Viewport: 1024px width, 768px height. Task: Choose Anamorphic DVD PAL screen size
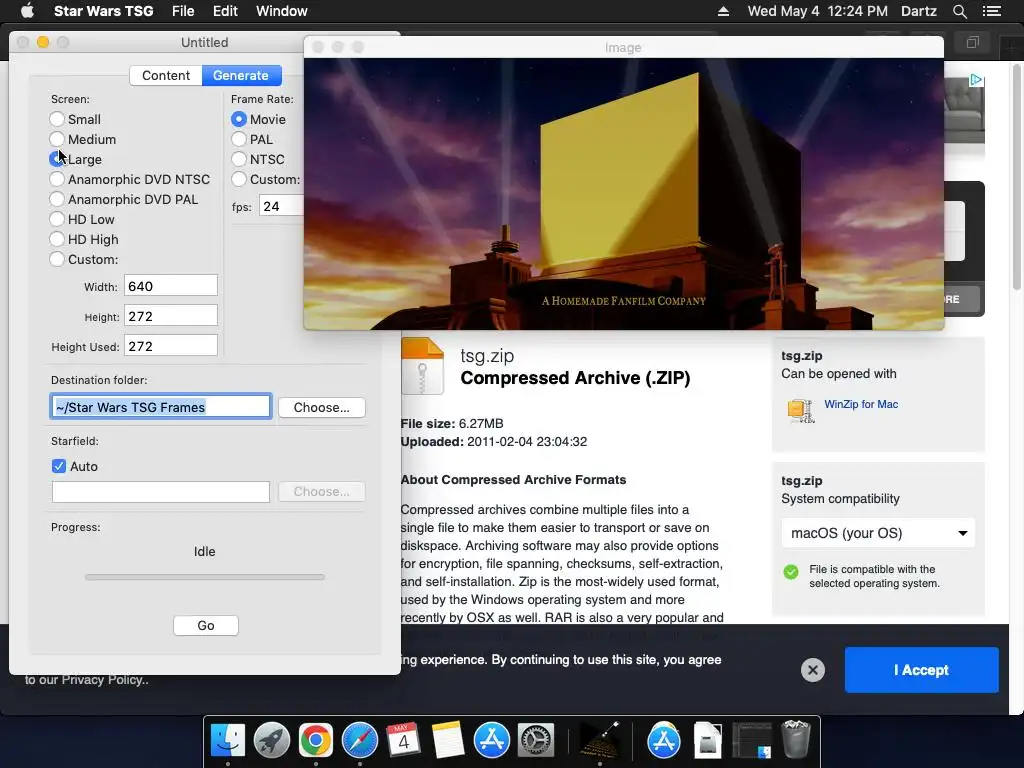tap(57, 199)
